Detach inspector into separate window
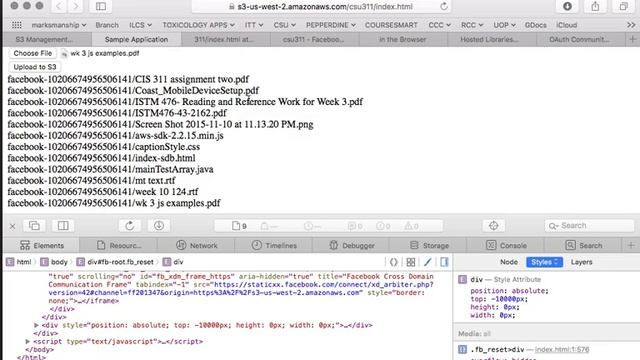This screenshot has height=360, width=640. coord(34,226)
